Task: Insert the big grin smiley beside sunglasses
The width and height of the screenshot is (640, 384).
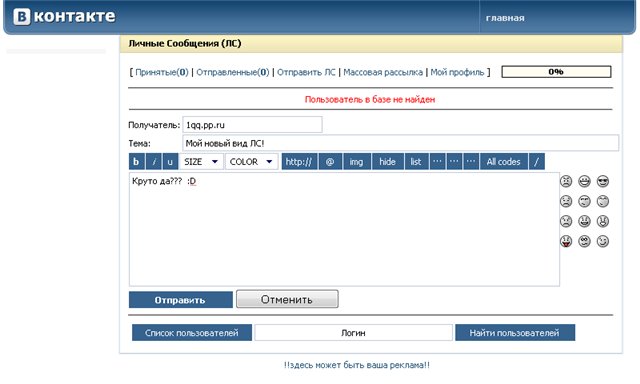Action: pyautogui.click(x=584, y=181)
